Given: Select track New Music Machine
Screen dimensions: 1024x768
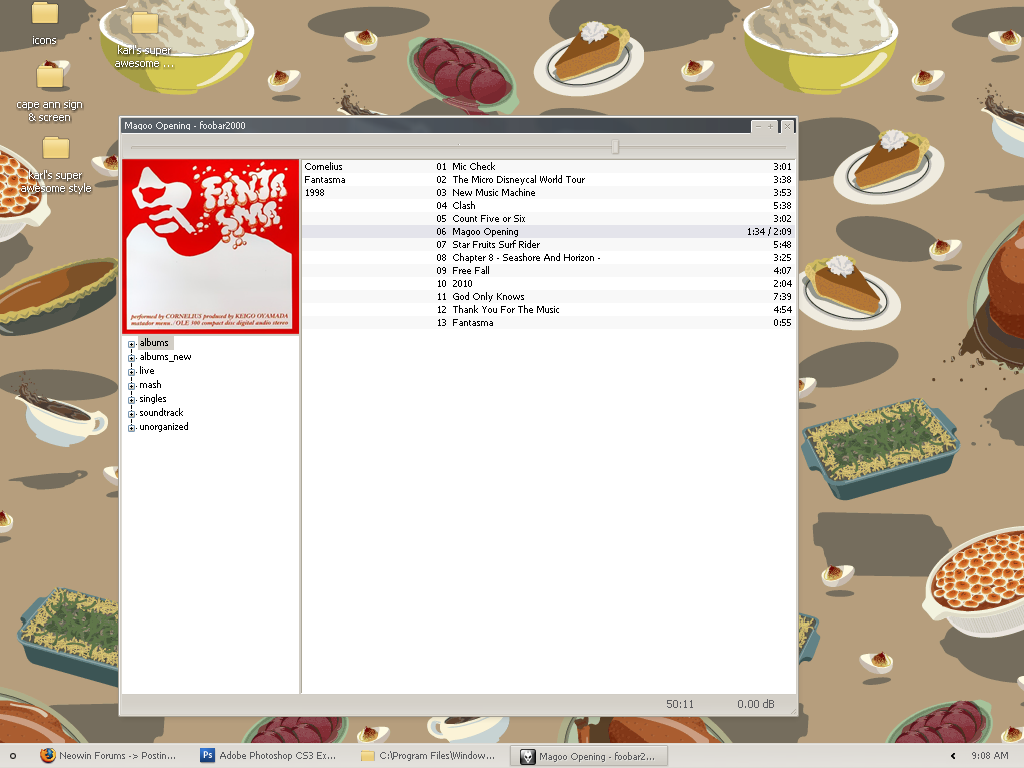Looking at the screenshot, I should pyautogui.click(x=547, y=193).
